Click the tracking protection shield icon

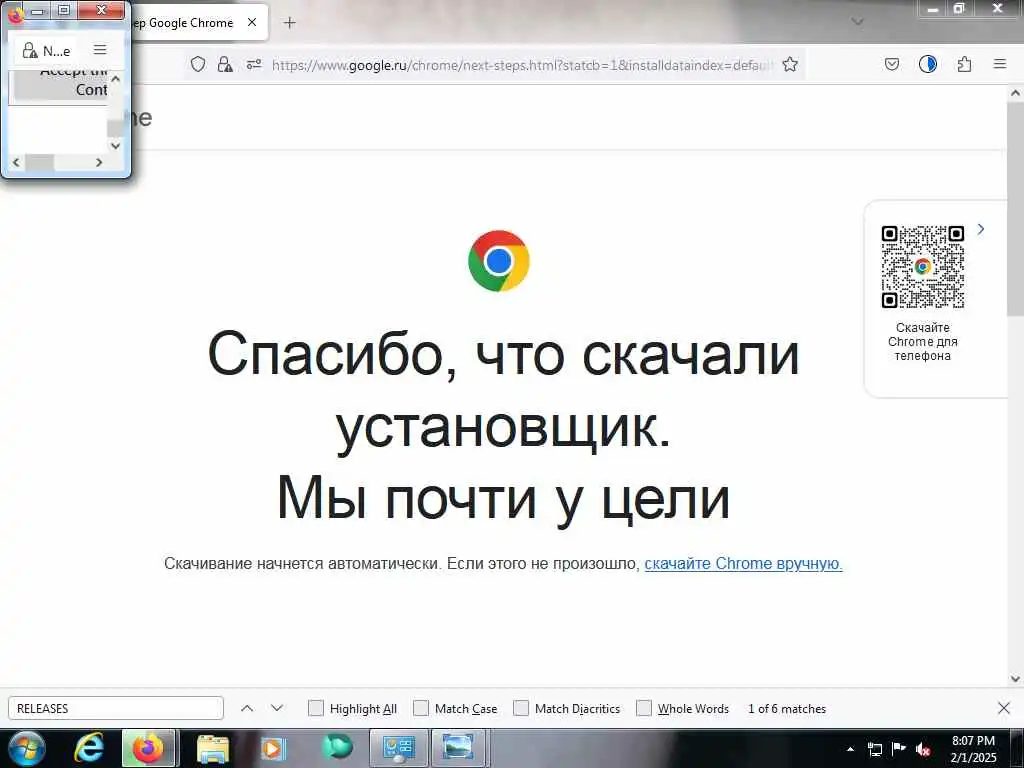tap(198, 64)
